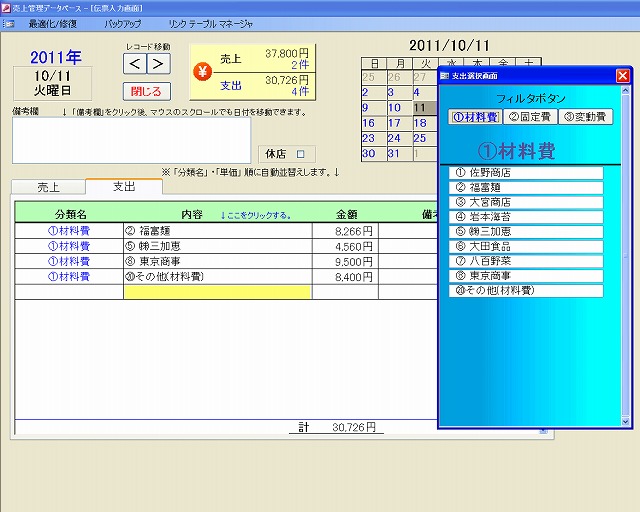
Task: Click the 支出選択画面 dialog title icon
Action: pyautogui.click(x=444, y=76)
